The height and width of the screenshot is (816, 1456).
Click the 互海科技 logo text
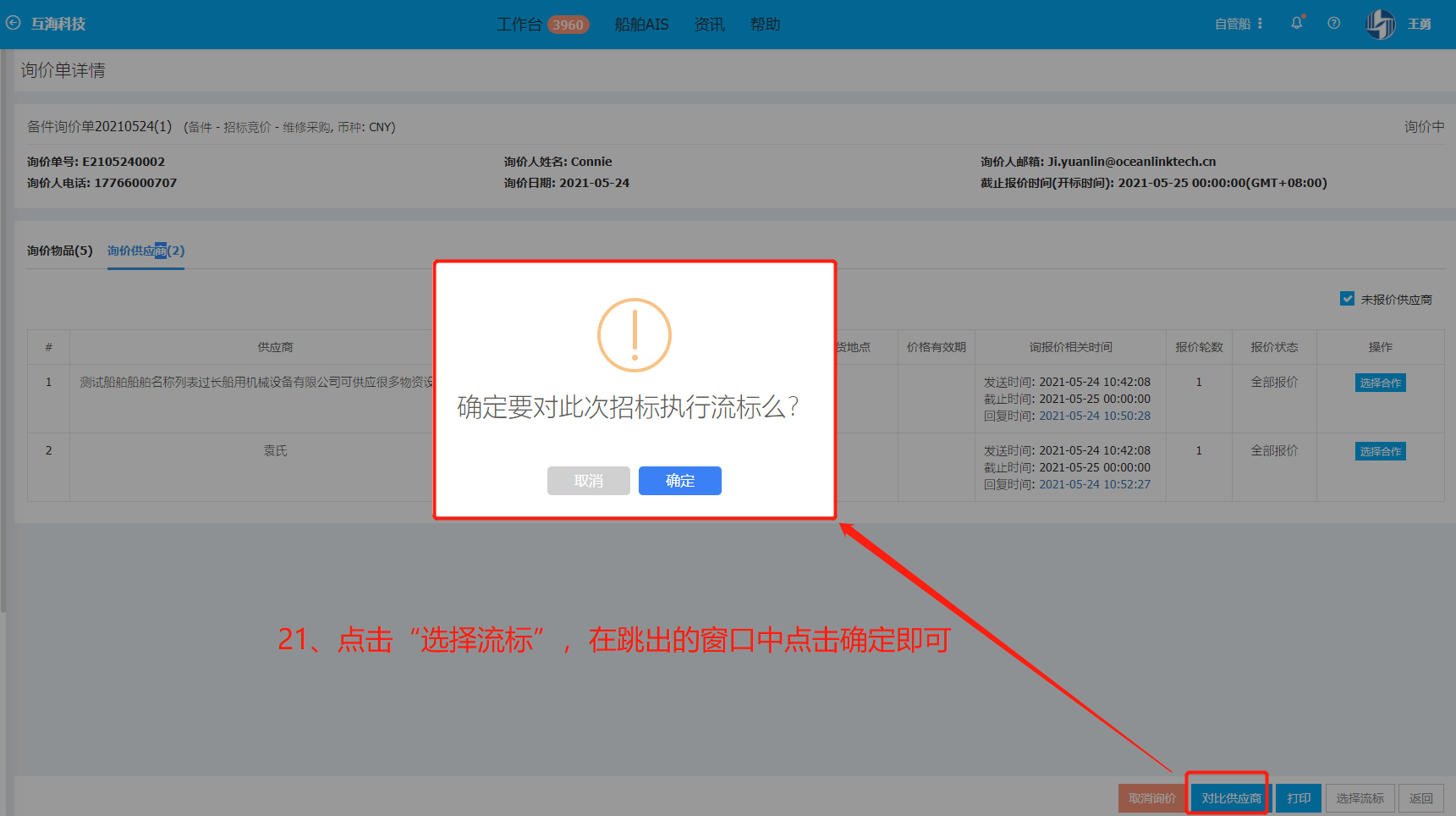[x=58, y=24]
